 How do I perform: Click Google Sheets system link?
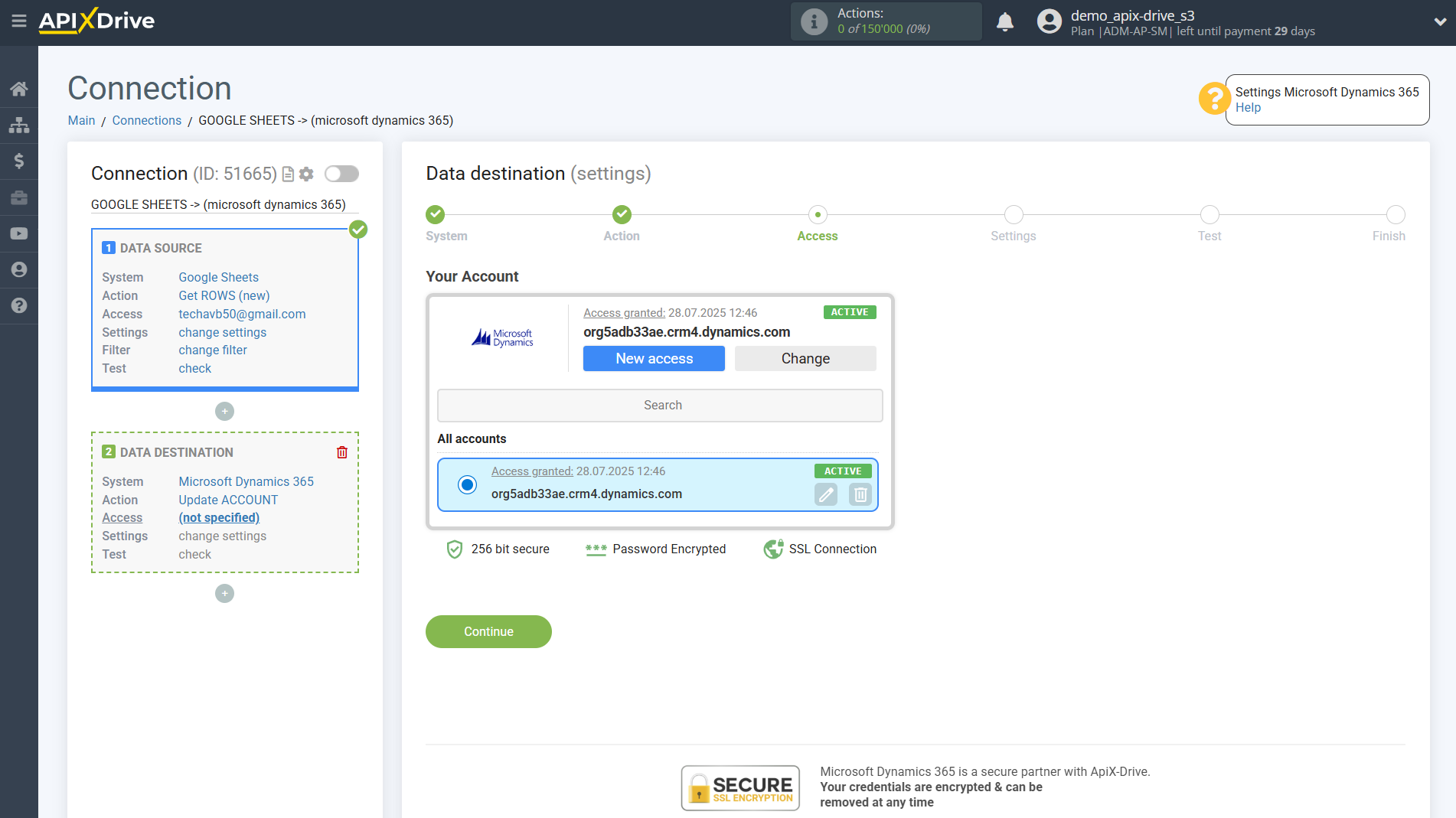coord(218,277)
